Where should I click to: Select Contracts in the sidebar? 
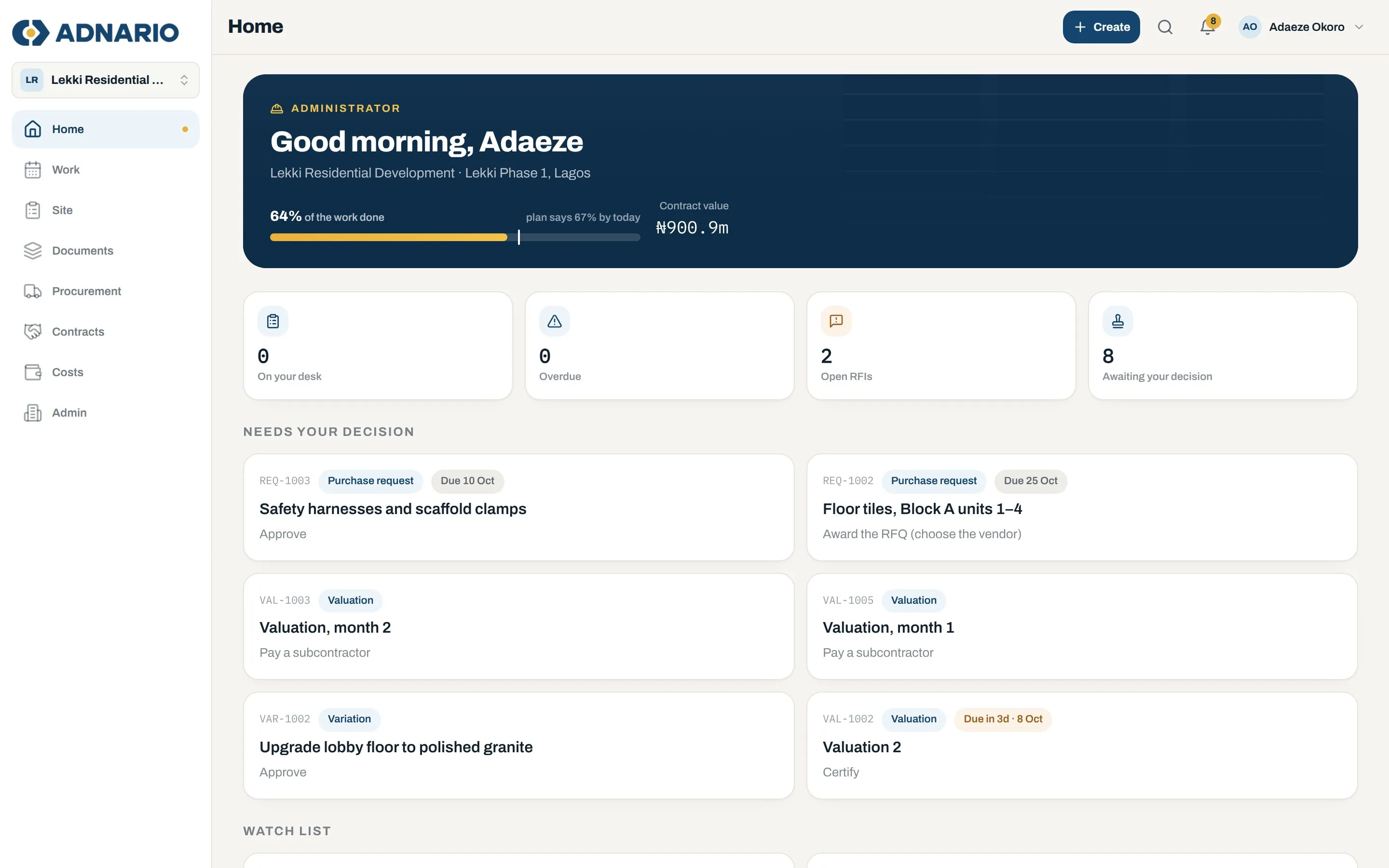(x=106, y=332)
